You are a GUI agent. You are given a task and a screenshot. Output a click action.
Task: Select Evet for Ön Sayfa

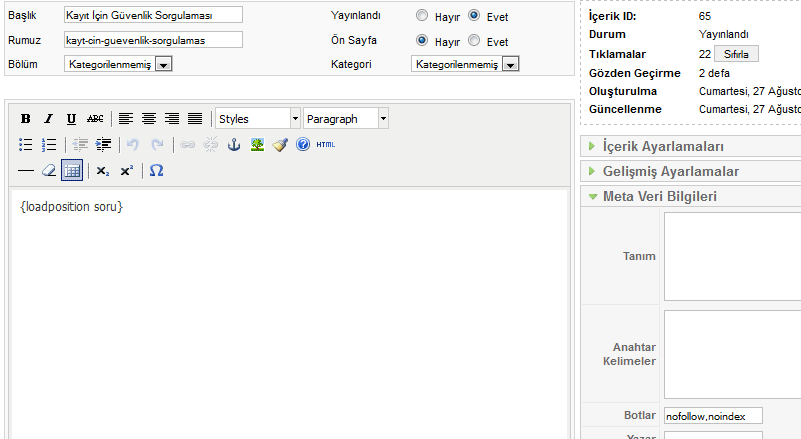tap(474, 41)
